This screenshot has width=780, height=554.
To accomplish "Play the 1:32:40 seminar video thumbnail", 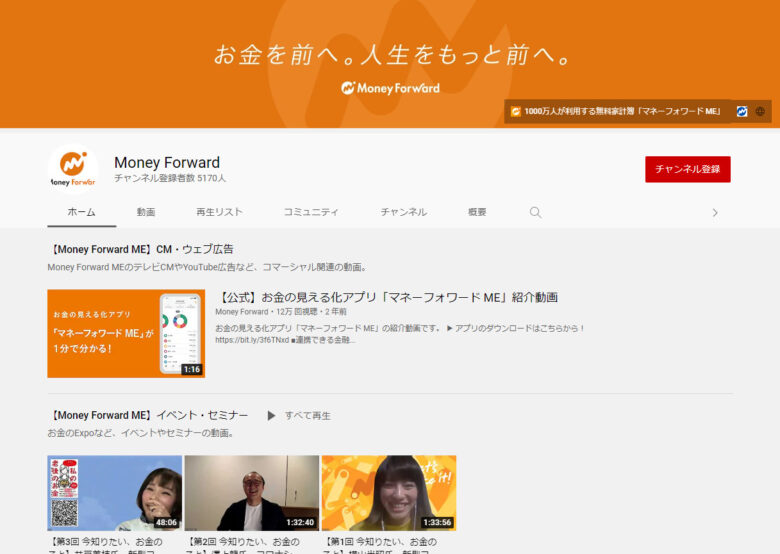I will pos(252,493).
